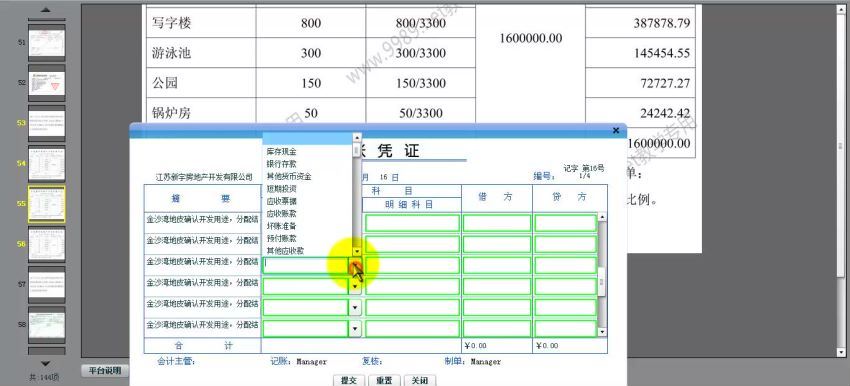The height and width of the screenshot is (386, 850).
Task: Click the 写字楼 cell in document table
Action: pos(201,23)
